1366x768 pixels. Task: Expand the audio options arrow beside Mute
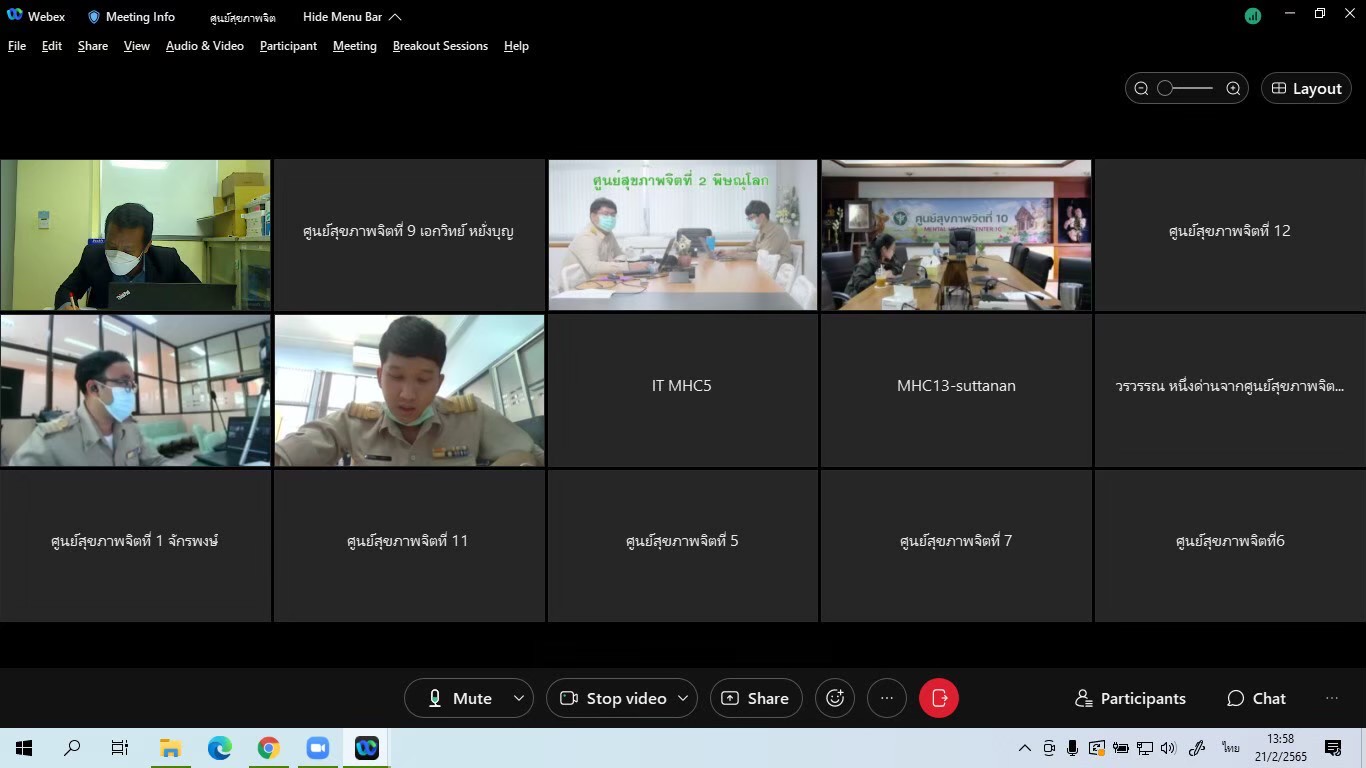point(518,698)
